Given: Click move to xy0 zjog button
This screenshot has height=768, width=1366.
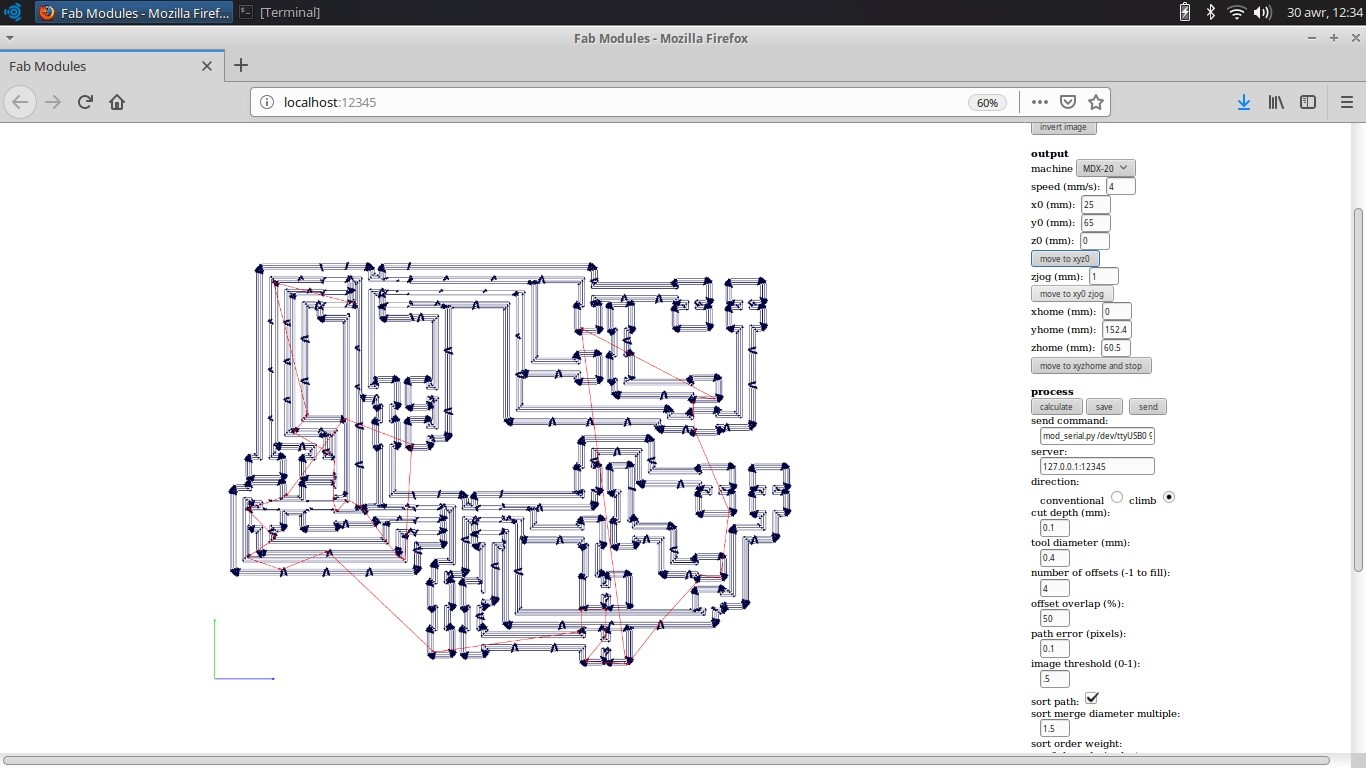Looking at the screenshot, I should coord(1072,294).
